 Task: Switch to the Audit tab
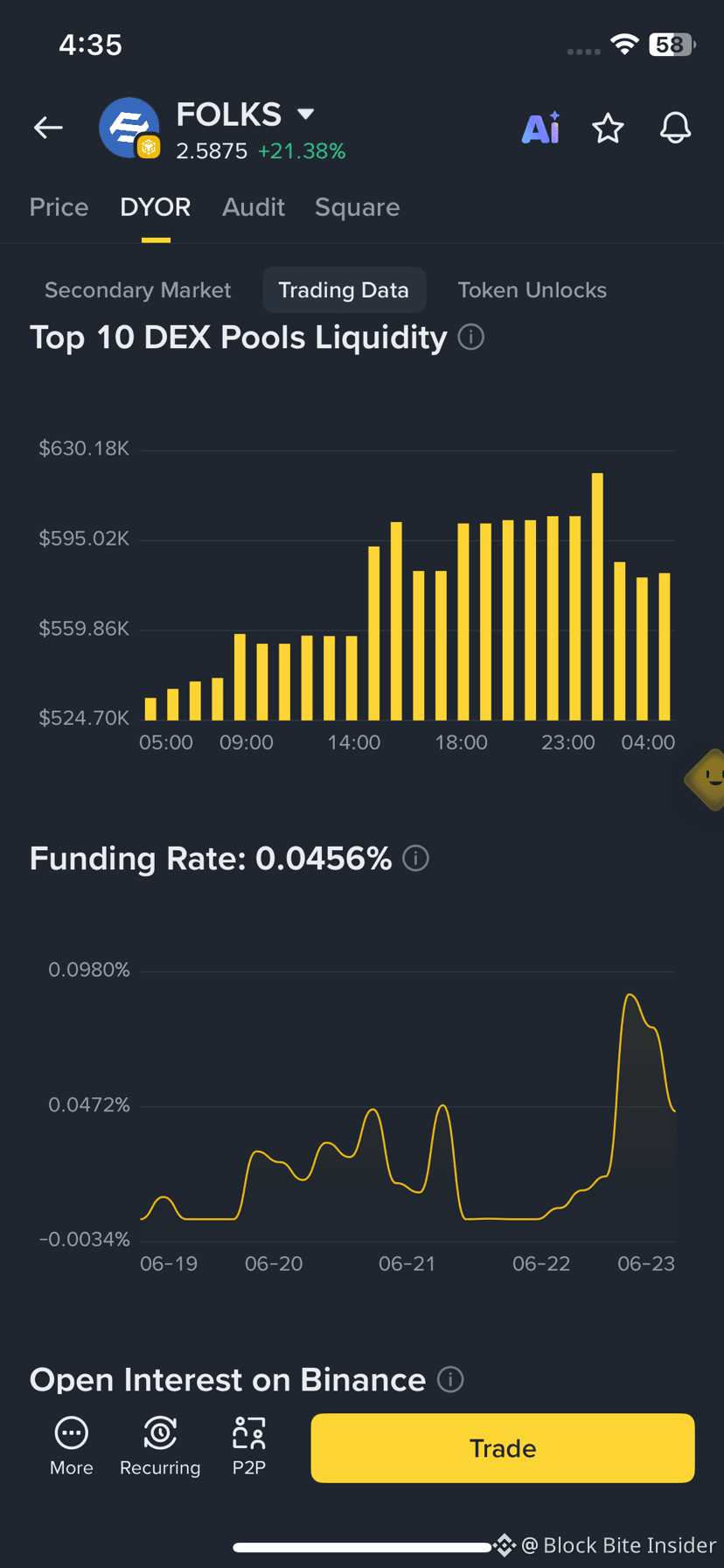tap(253, 207)
